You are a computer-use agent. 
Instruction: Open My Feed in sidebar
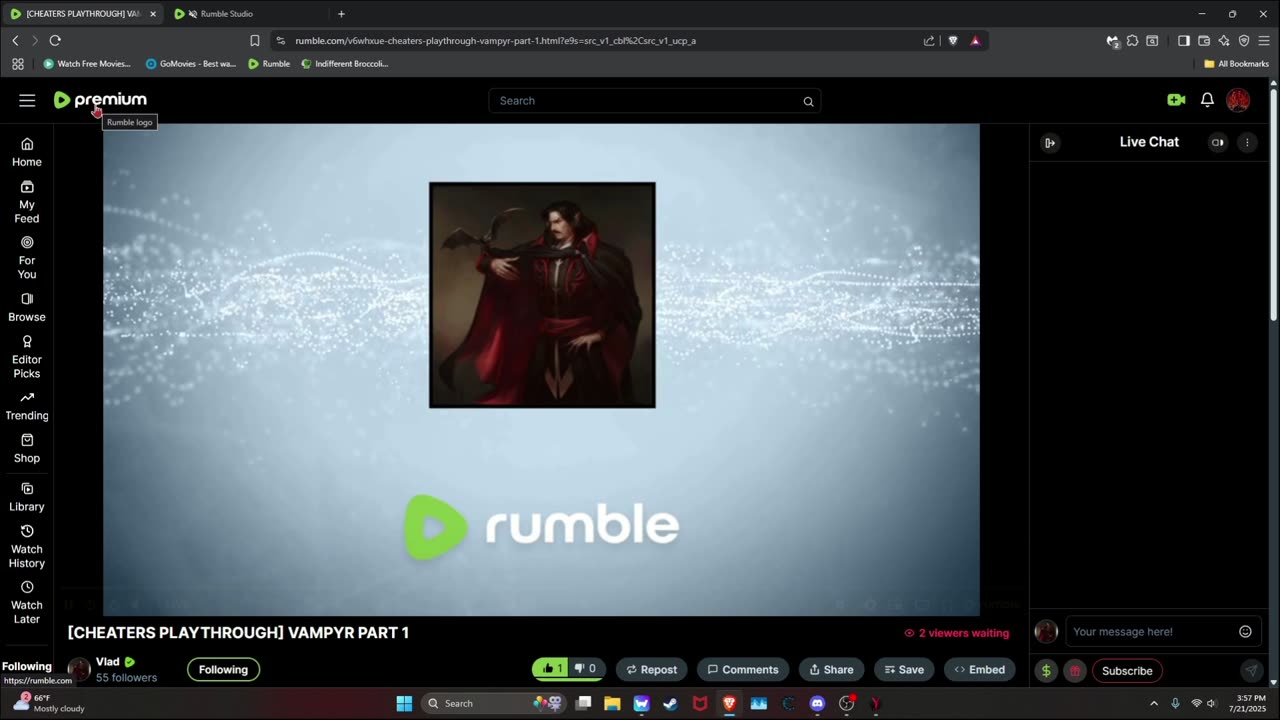pyautogui.click(x=27, y=202)
